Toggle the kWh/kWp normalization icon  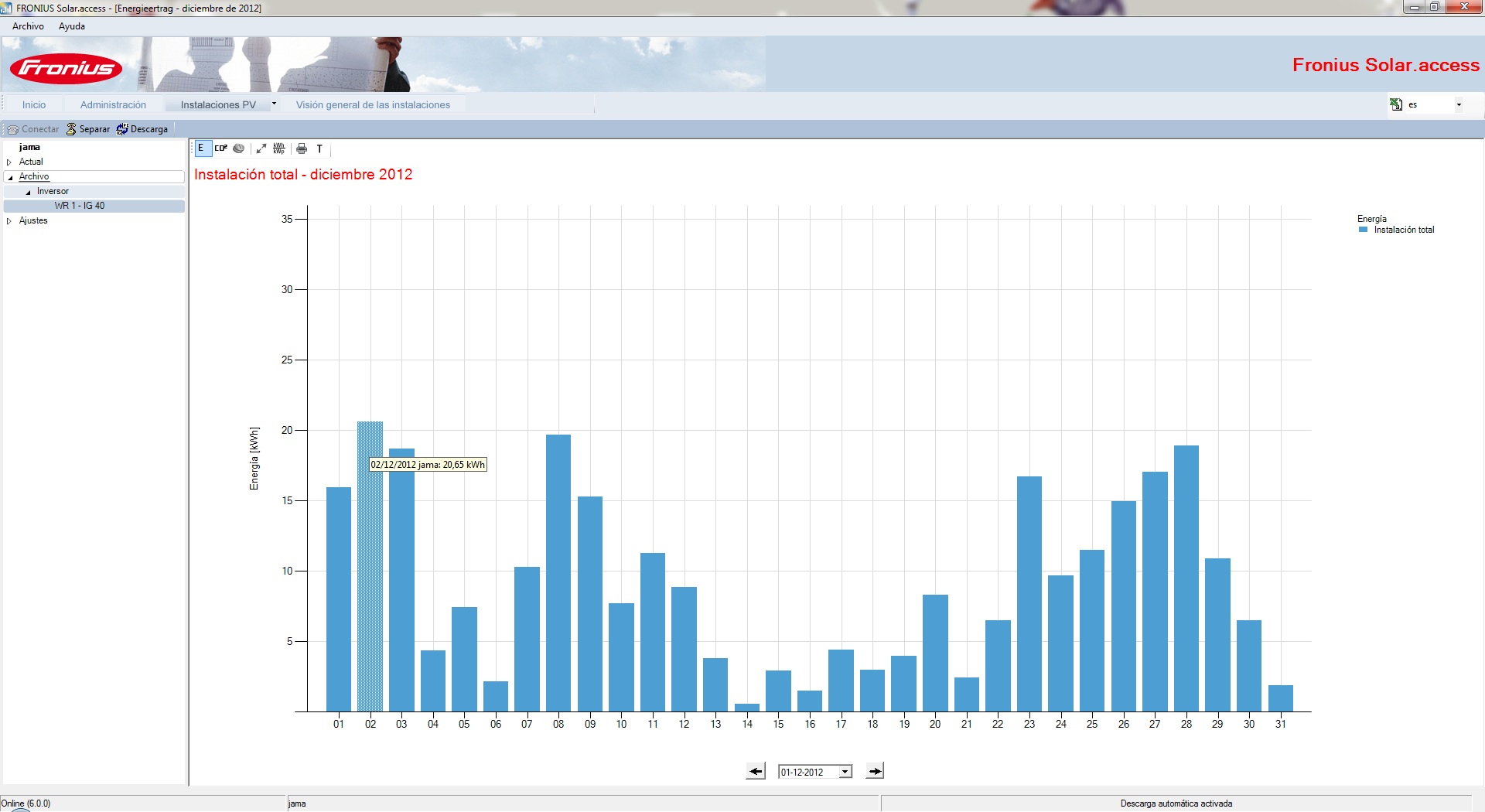[x=279, y=148]
